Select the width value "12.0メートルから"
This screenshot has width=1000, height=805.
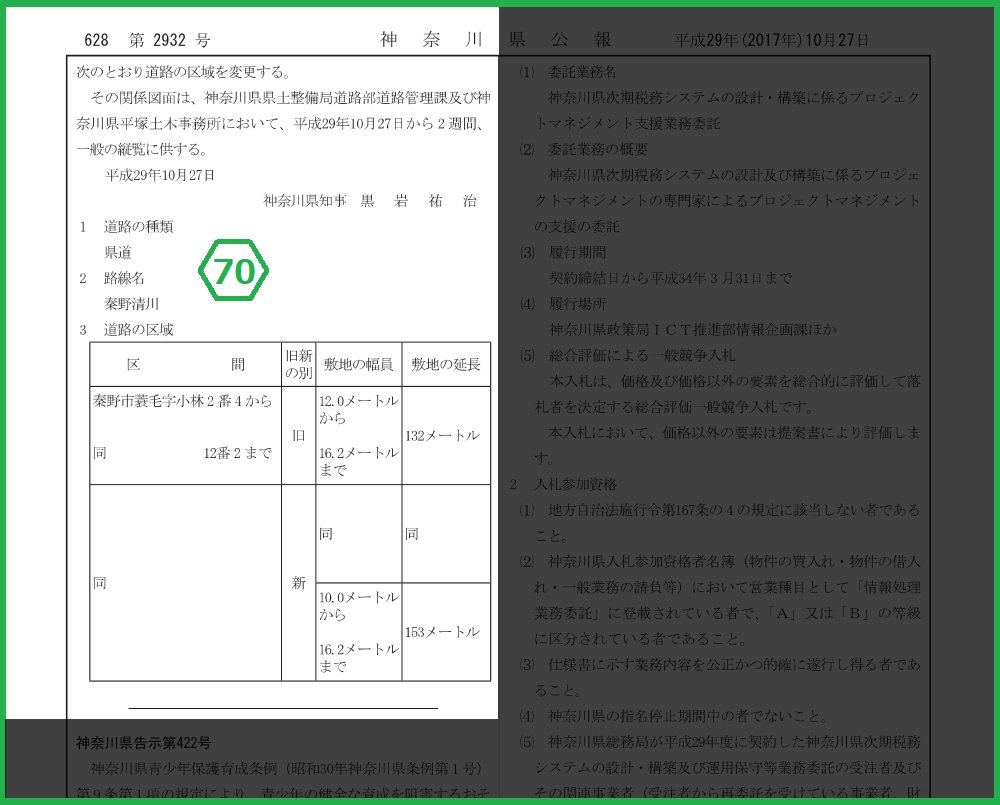pyautogui.click(x=359, y=410)
